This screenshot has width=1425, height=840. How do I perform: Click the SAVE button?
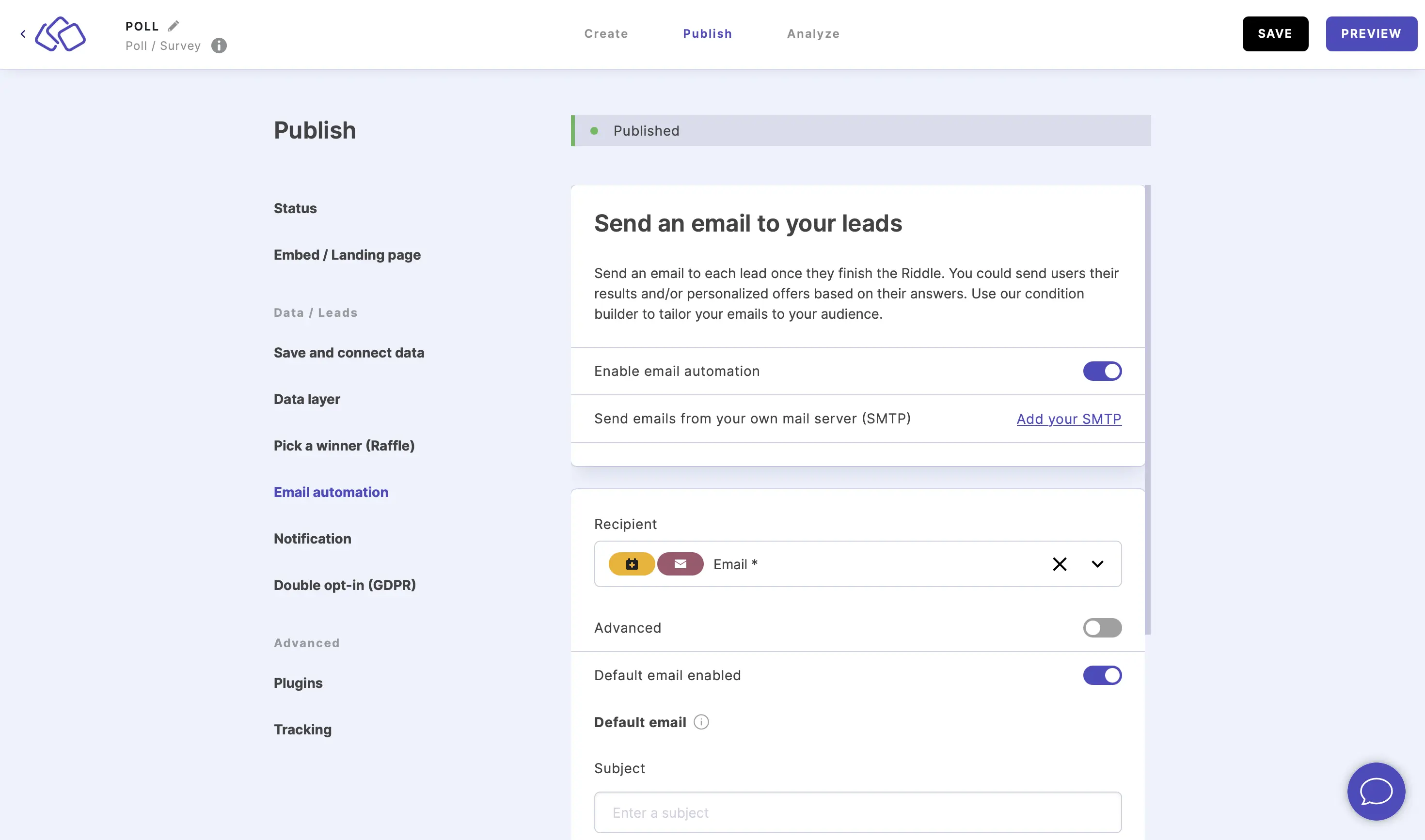pos(1276,33)
